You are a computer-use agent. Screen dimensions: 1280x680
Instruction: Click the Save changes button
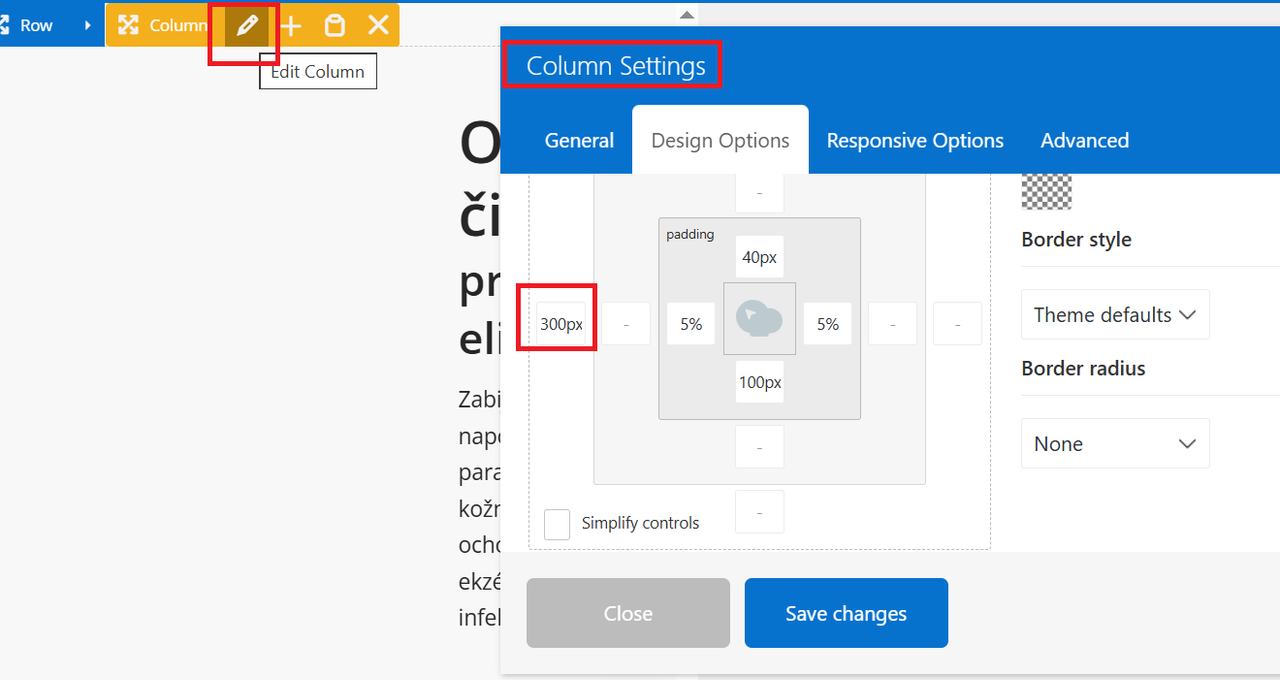click(846, 613)
